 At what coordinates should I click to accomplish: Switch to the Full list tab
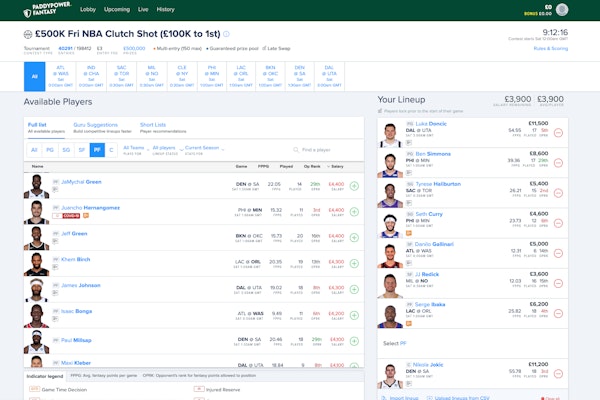[46, 128]
